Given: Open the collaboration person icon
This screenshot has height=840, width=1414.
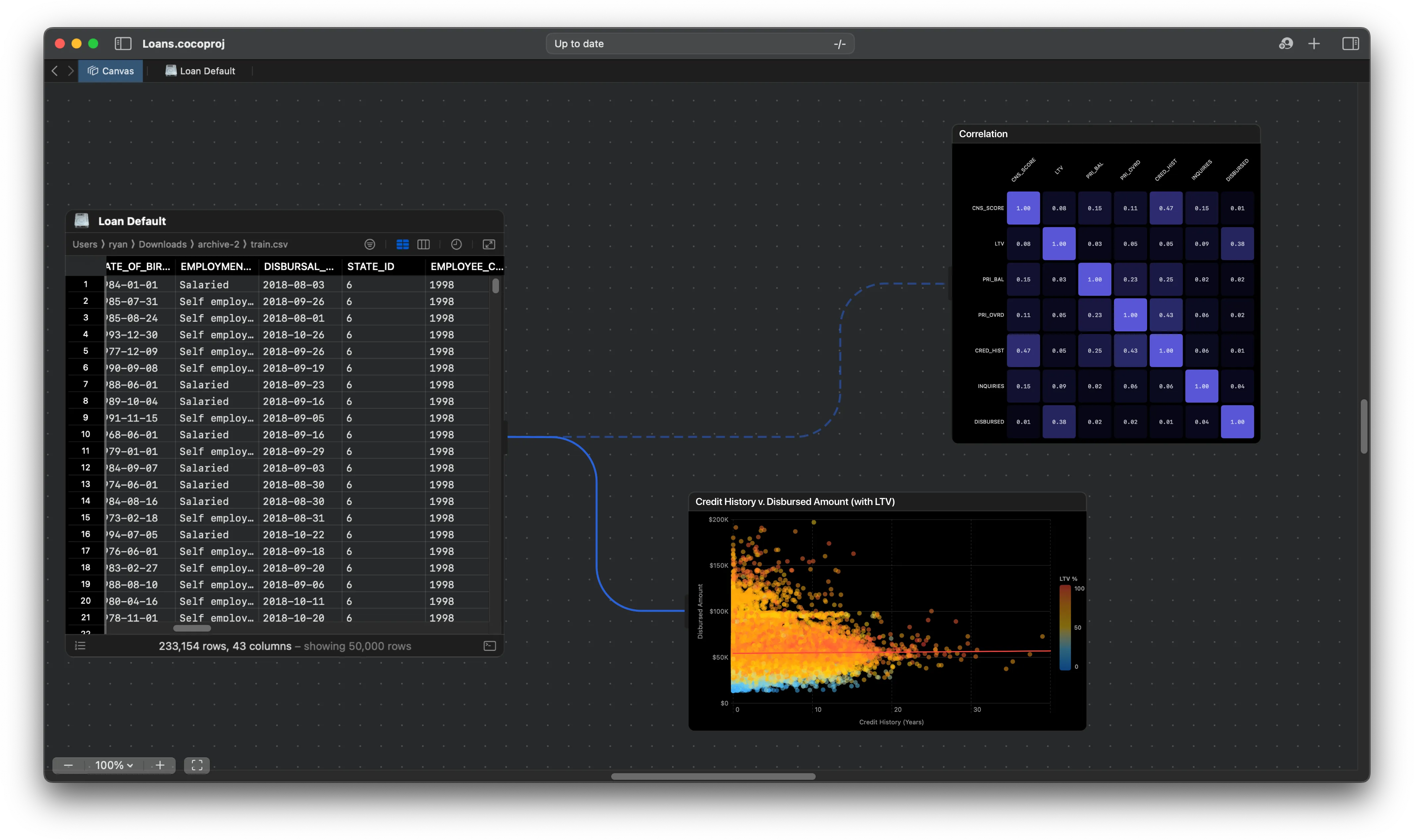Looking at the screenshot, I should click(x=1285, y=44).
